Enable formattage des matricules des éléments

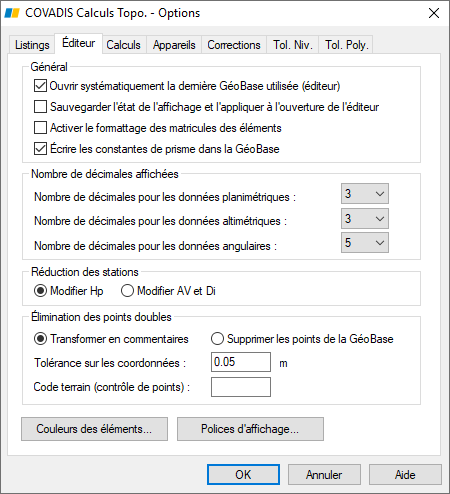pos(40,128)
